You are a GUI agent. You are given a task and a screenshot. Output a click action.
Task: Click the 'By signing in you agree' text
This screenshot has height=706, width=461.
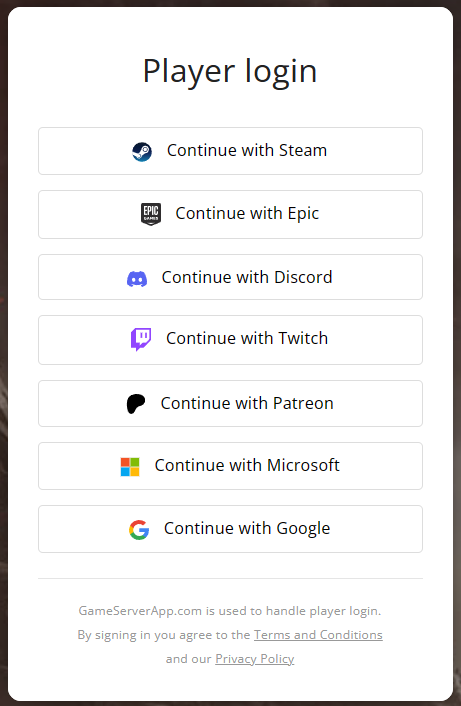point(164,635)
